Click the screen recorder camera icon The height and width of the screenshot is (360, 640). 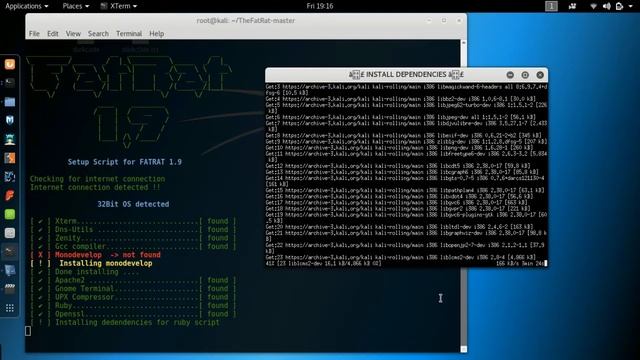pos(572,6)
